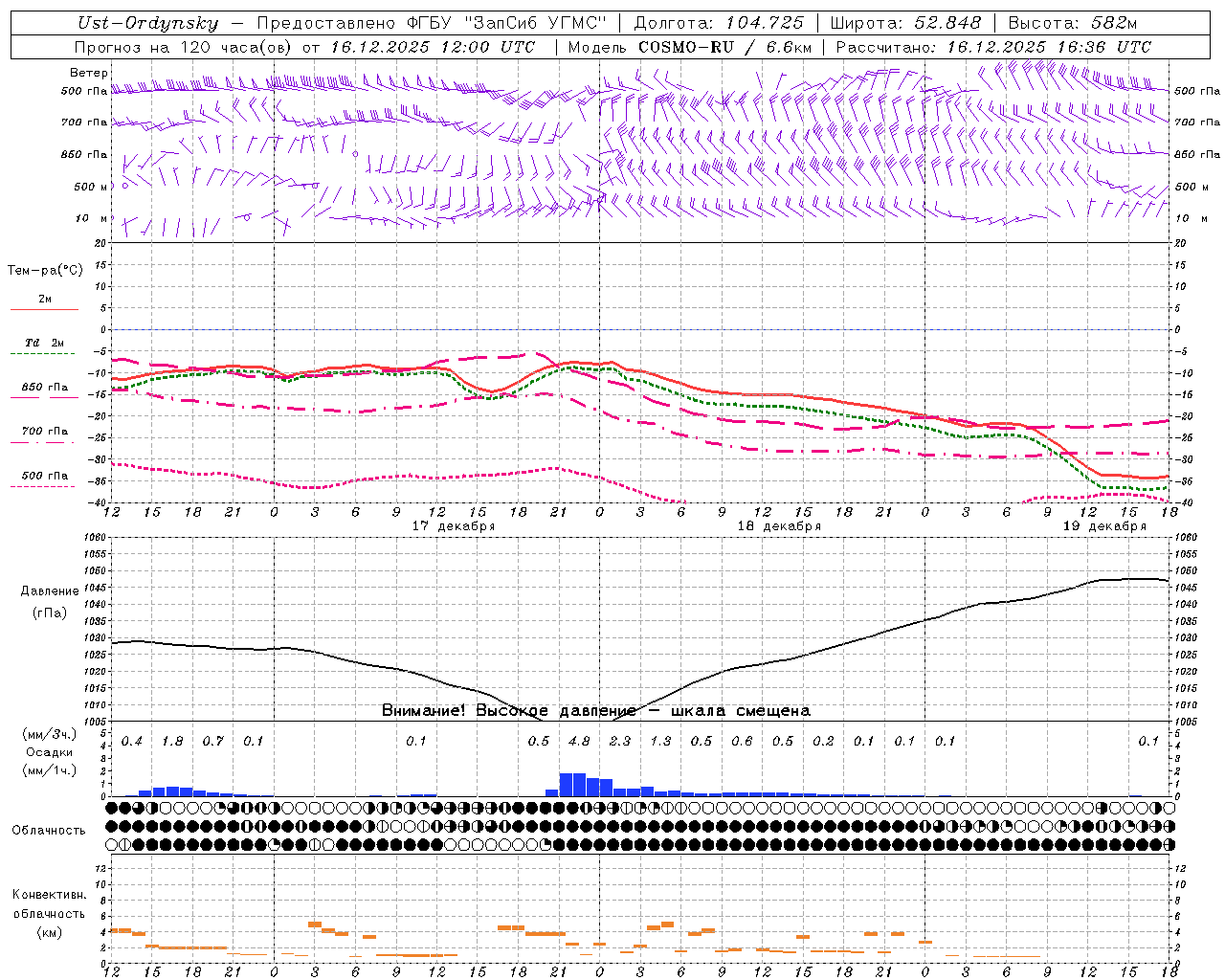1225x980 pixels.
Task: Click the '(мм/3ч.)' precipitation unit label
Action: [49, 734]
